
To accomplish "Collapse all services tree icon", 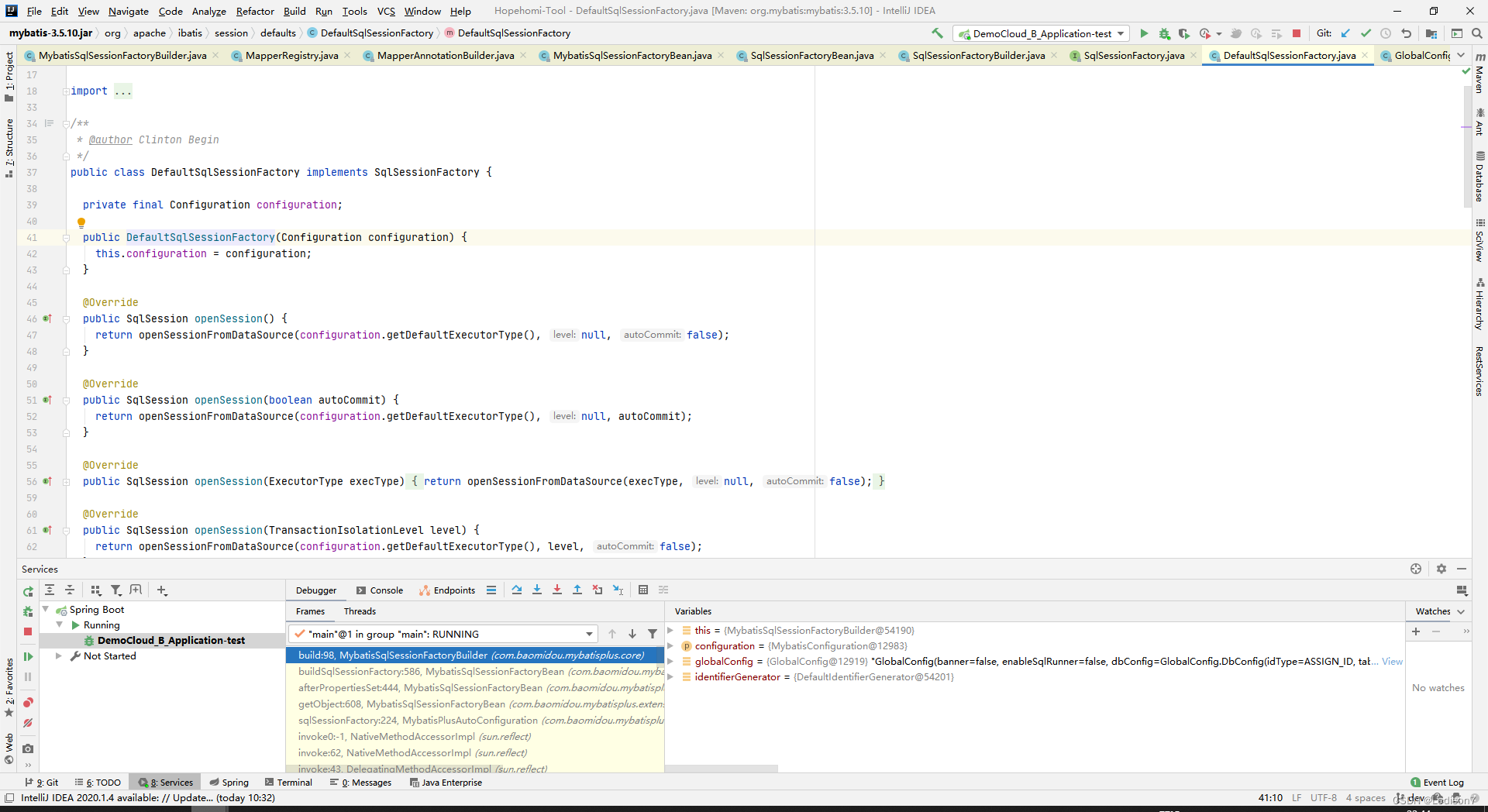I will [70, 590].
